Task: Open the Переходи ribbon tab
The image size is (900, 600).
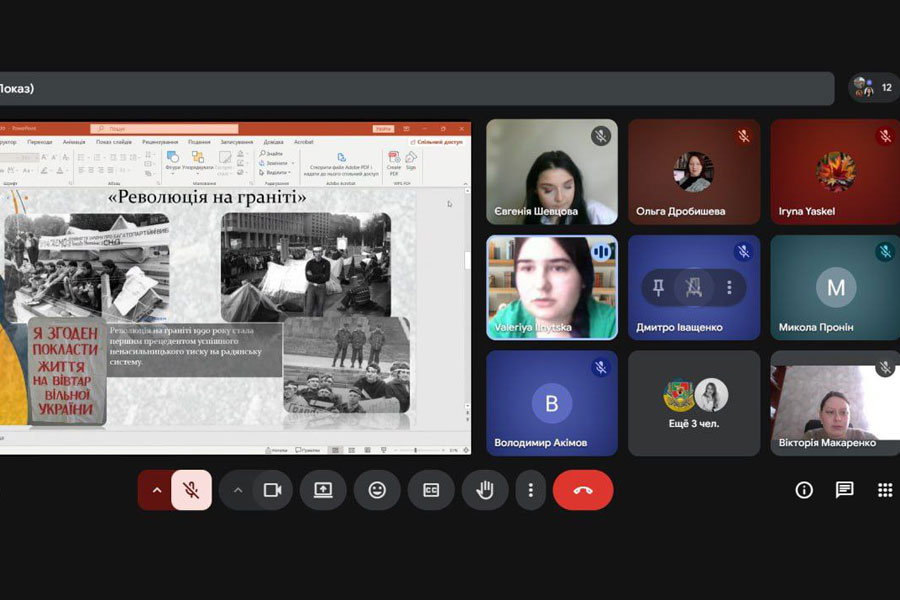Action: (x=40, y=142)
